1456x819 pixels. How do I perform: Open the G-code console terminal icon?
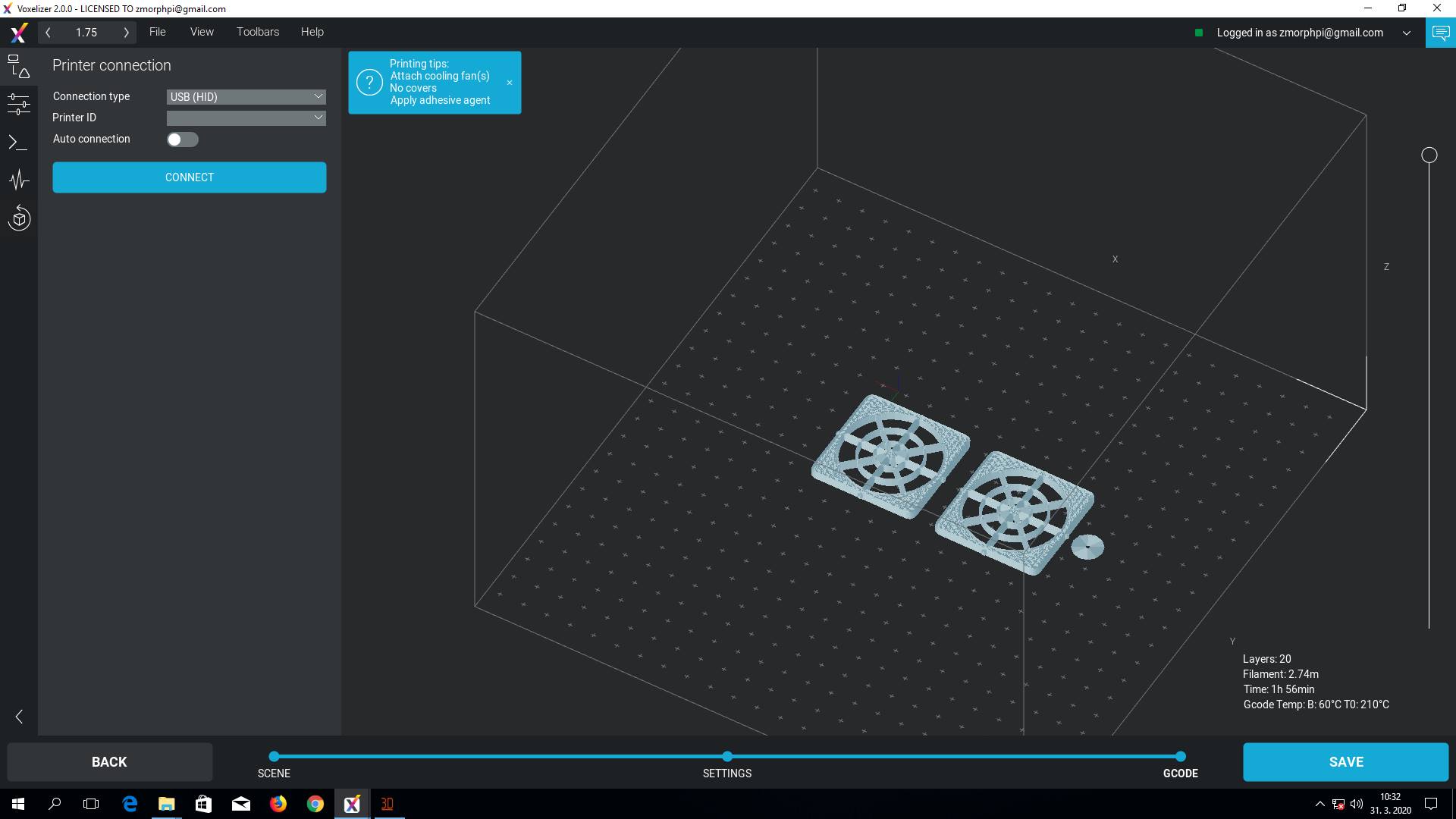(x=19, y=143)
